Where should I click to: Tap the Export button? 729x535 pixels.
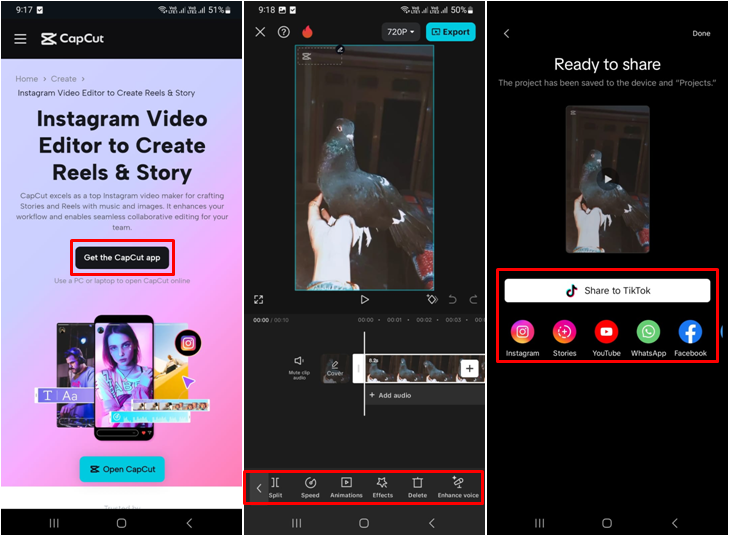(x=451, y=32)
